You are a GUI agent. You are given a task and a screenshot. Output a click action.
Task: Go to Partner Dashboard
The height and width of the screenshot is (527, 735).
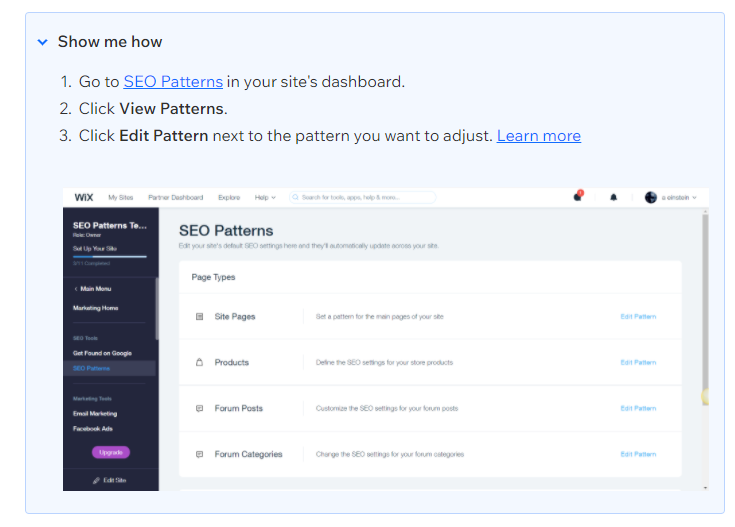coord(176,197)
